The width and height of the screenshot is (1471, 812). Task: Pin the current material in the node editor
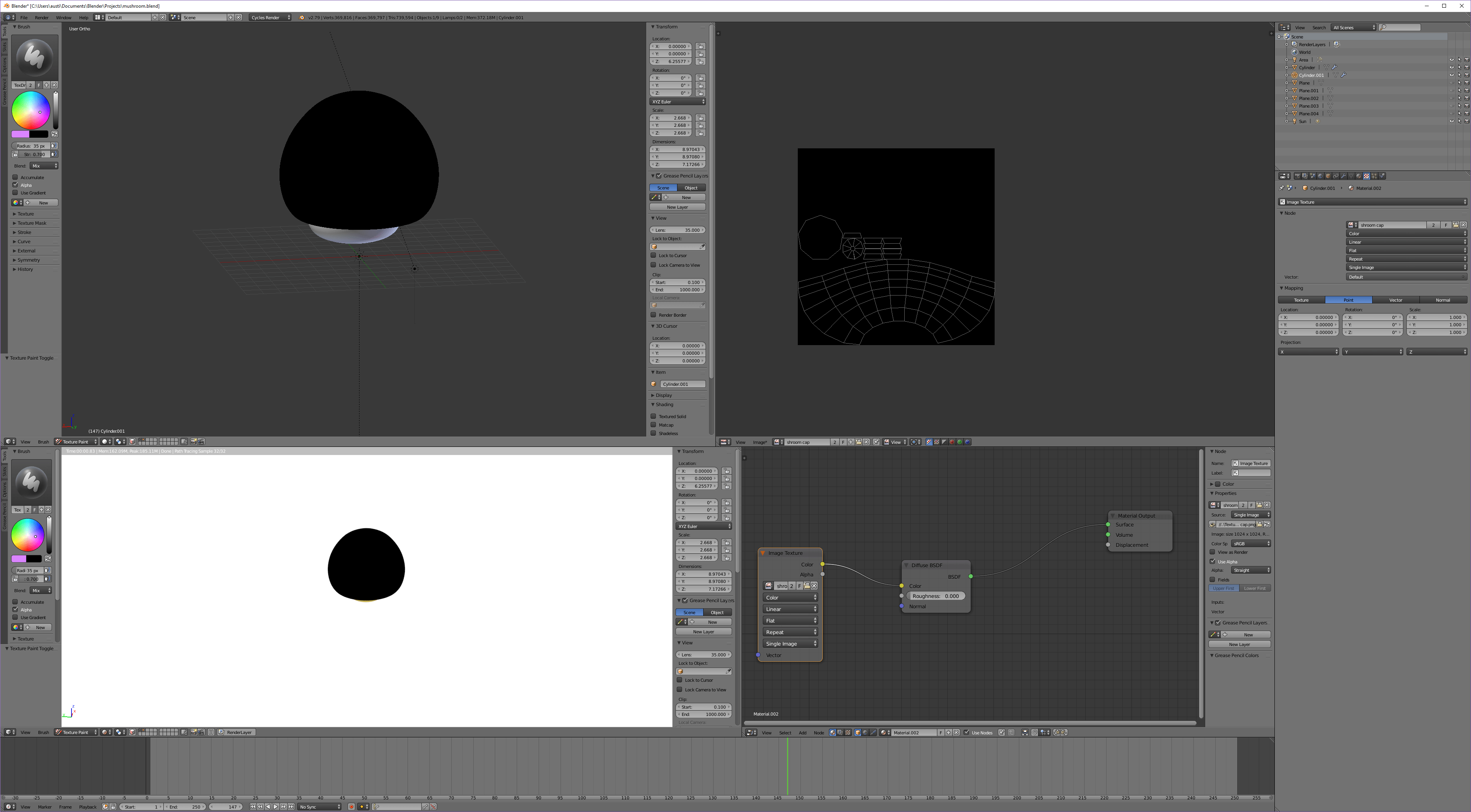pyautogui.click(x=1001, y=733)
